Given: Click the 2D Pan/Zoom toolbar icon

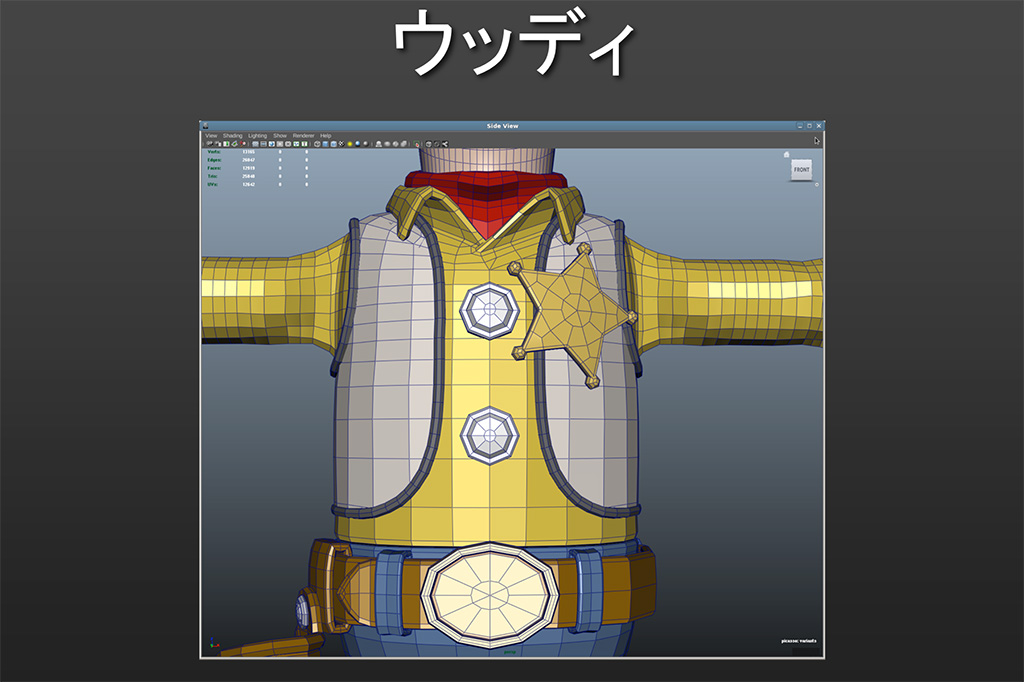Looking at the screenshot, I should click(x=242, y=144).
